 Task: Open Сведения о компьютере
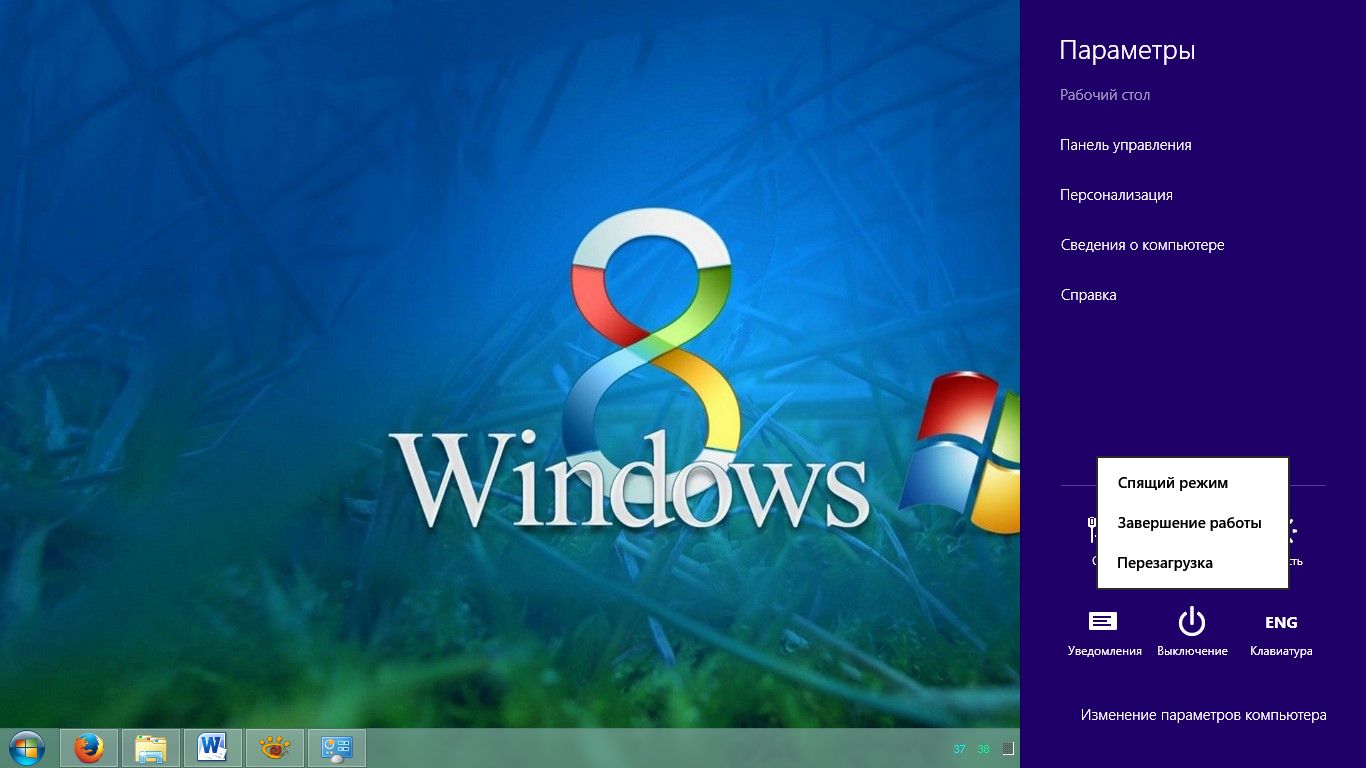click(1142, 245)
